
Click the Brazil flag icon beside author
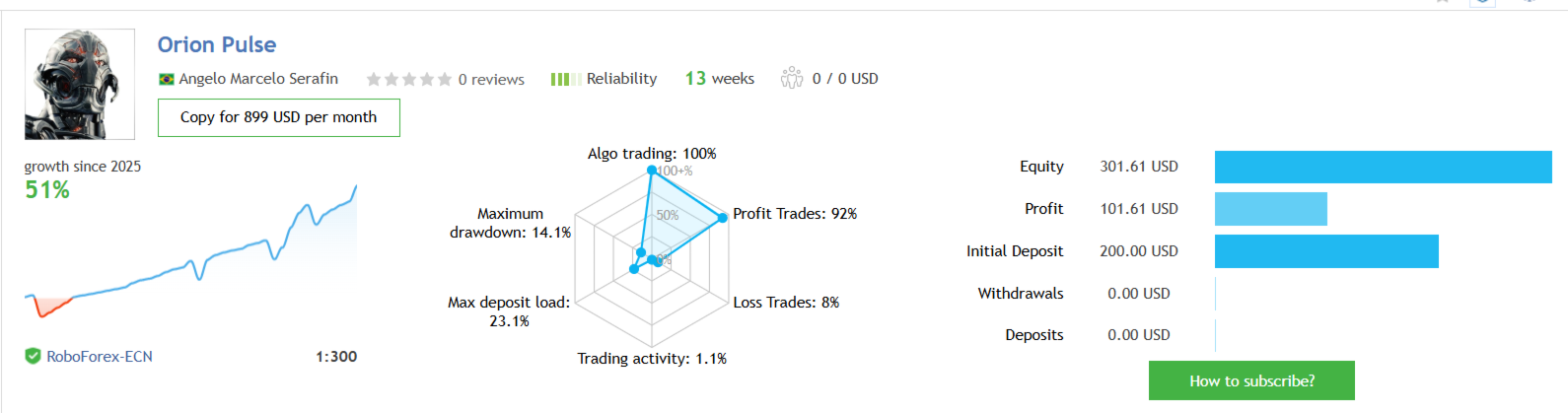tap(167, 79)
